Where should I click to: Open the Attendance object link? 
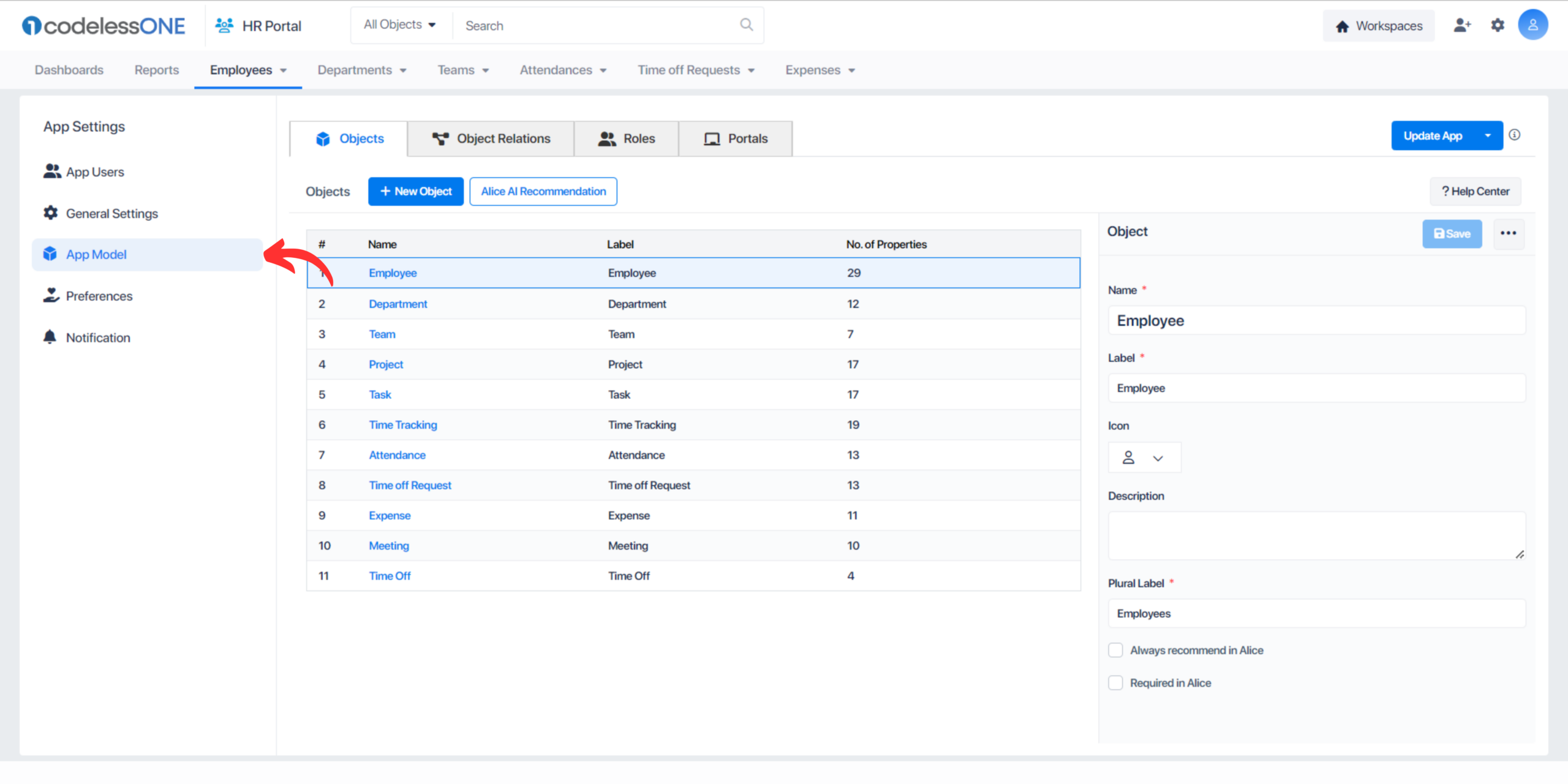pos(397,454)
